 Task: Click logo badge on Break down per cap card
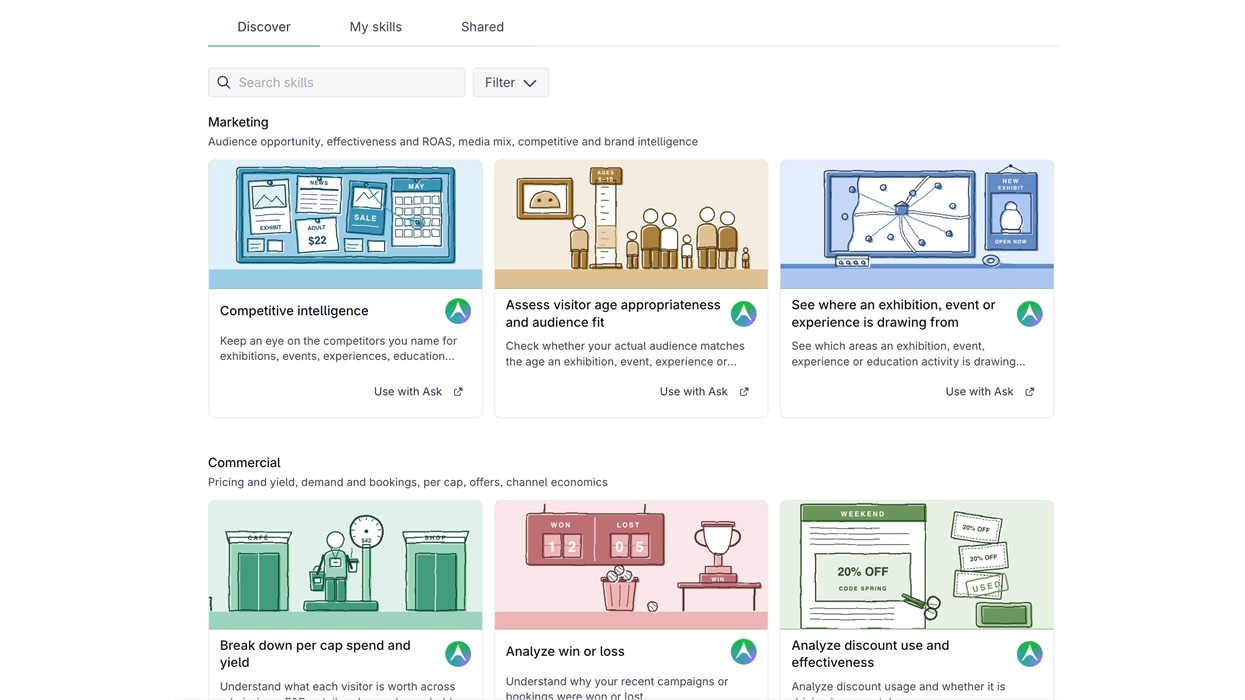pyautogui.click(x=458, y=654)
